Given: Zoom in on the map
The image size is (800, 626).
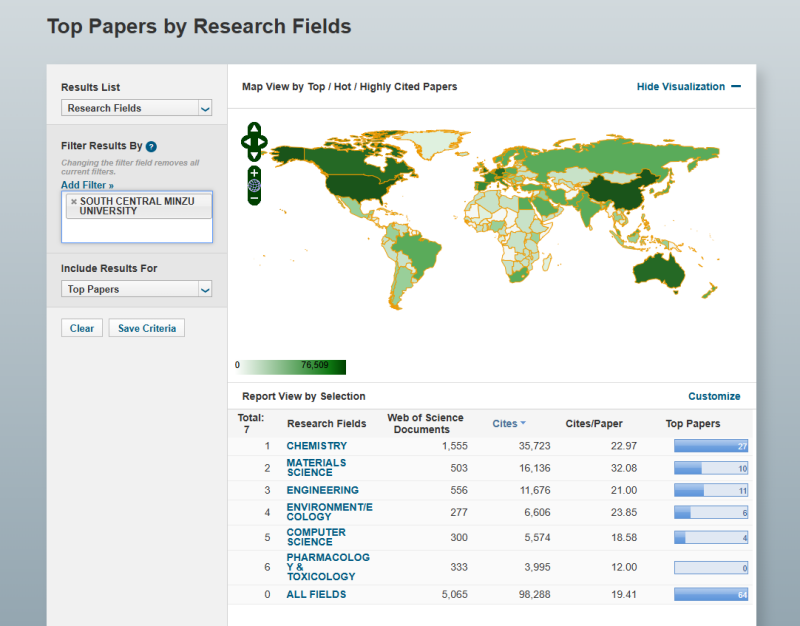Looking at the screenshot, I should 254,172.
